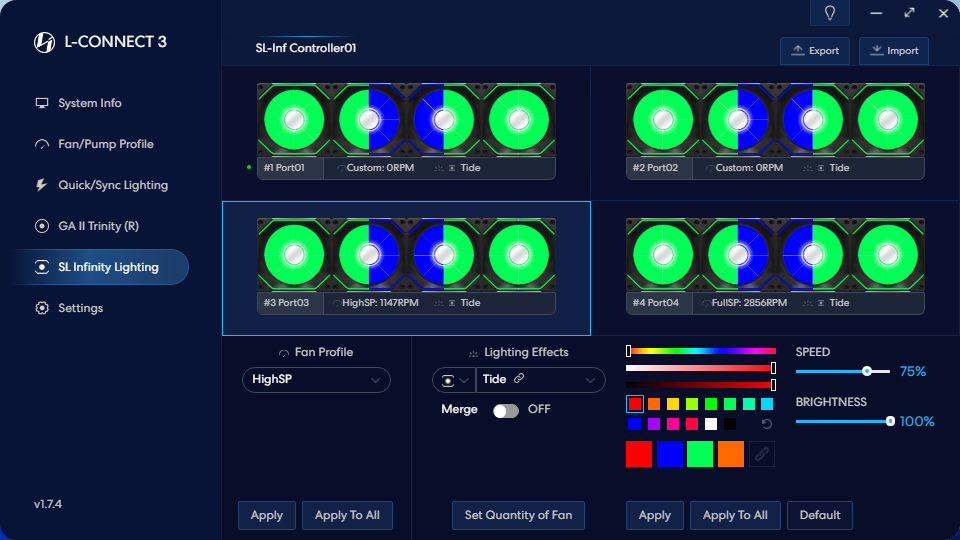Select the large green color slot
The width and height of the screenshot is (960, 540).
(700, 454)
